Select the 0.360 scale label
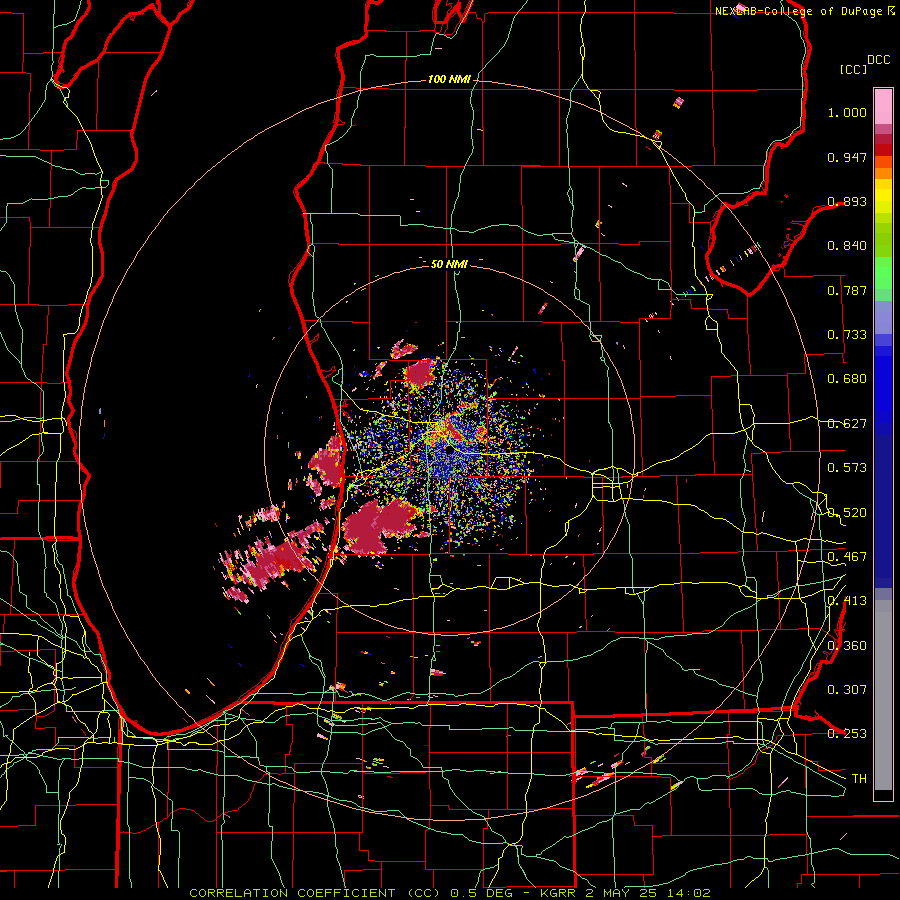This screenshot has width=900, height=900. 847,646
